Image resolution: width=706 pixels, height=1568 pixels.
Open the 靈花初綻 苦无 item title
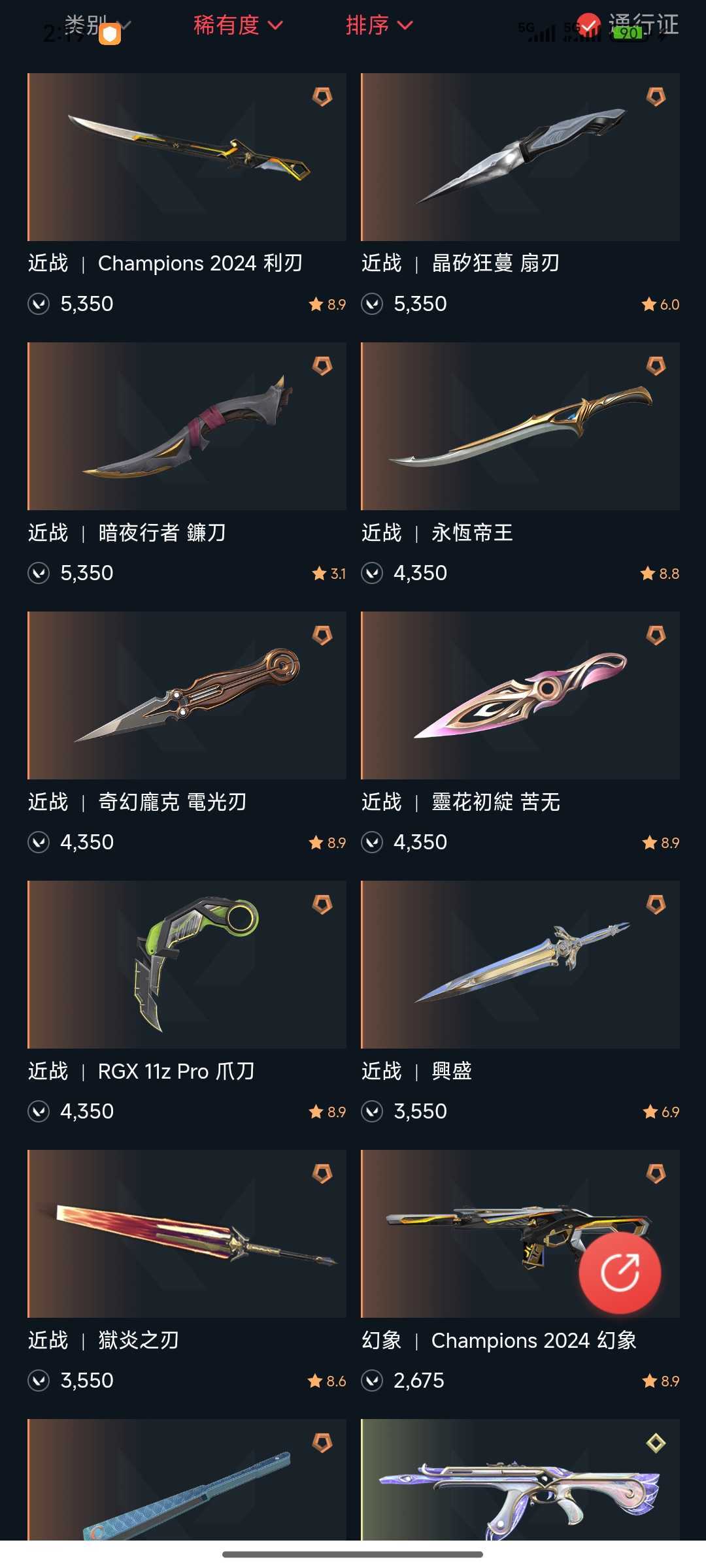click(x=496, y=802)
